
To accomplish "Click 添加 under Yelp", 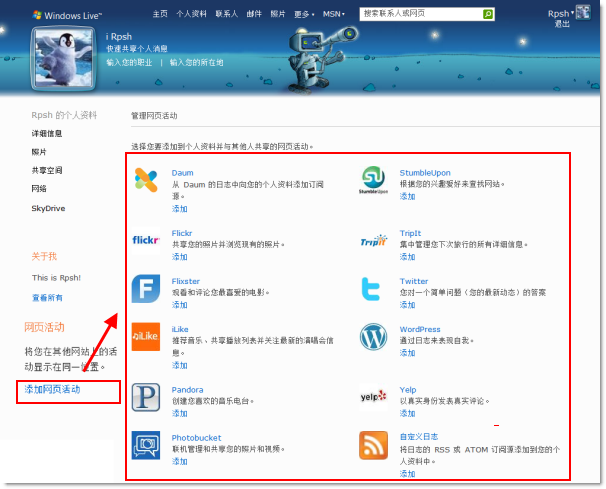I will [407, 413].
